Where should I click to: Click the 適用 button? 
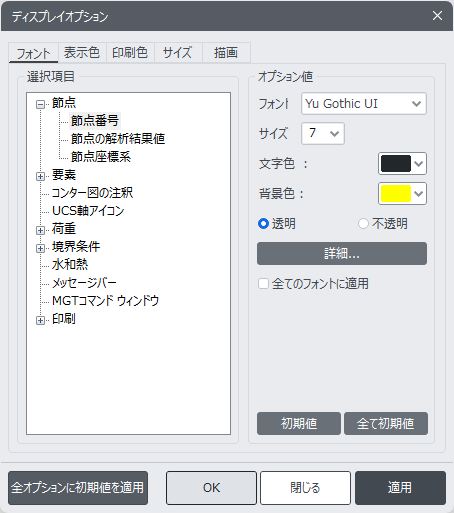tap(400, 488)
